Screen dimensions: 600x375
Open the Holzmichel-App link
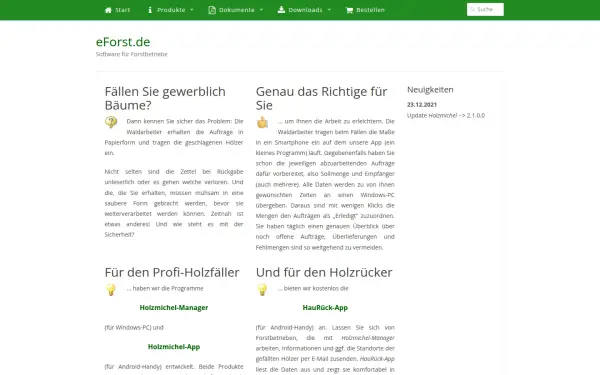(x=174, y=347)
